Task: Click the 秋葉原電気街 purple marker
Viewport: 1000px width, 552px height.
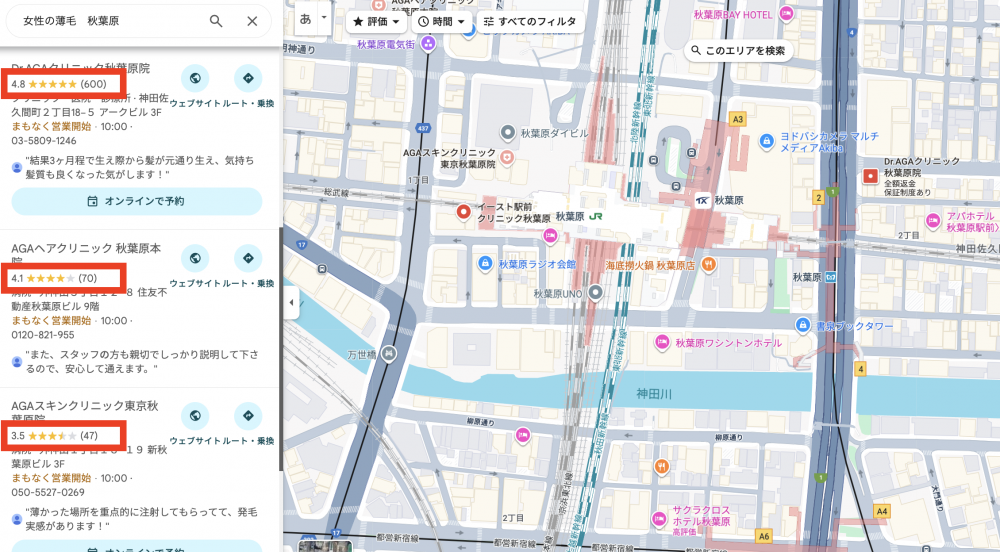Action: click(428, 44)
